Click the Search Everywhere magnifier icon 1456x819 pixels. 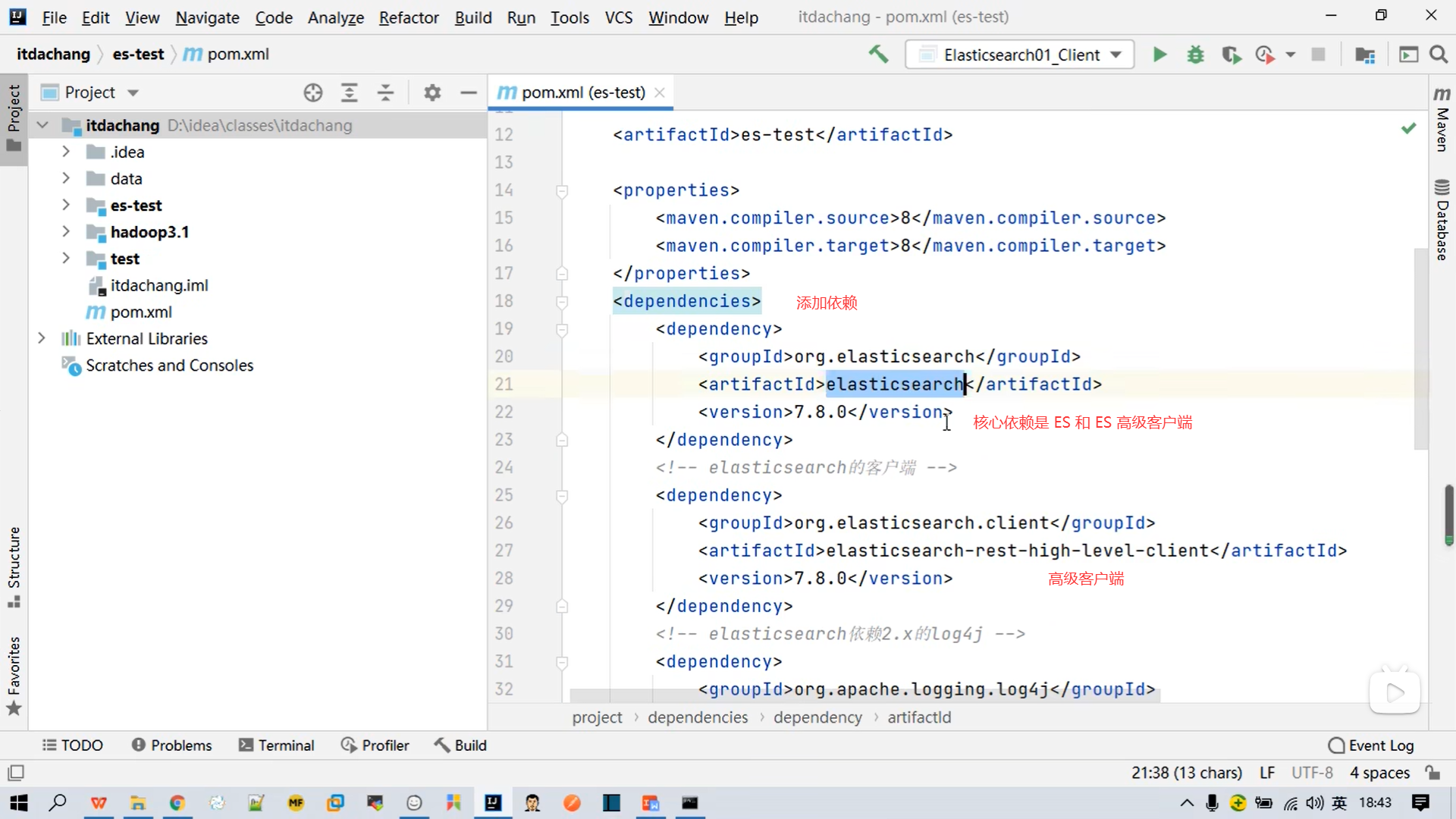[x=1439, y=55]
